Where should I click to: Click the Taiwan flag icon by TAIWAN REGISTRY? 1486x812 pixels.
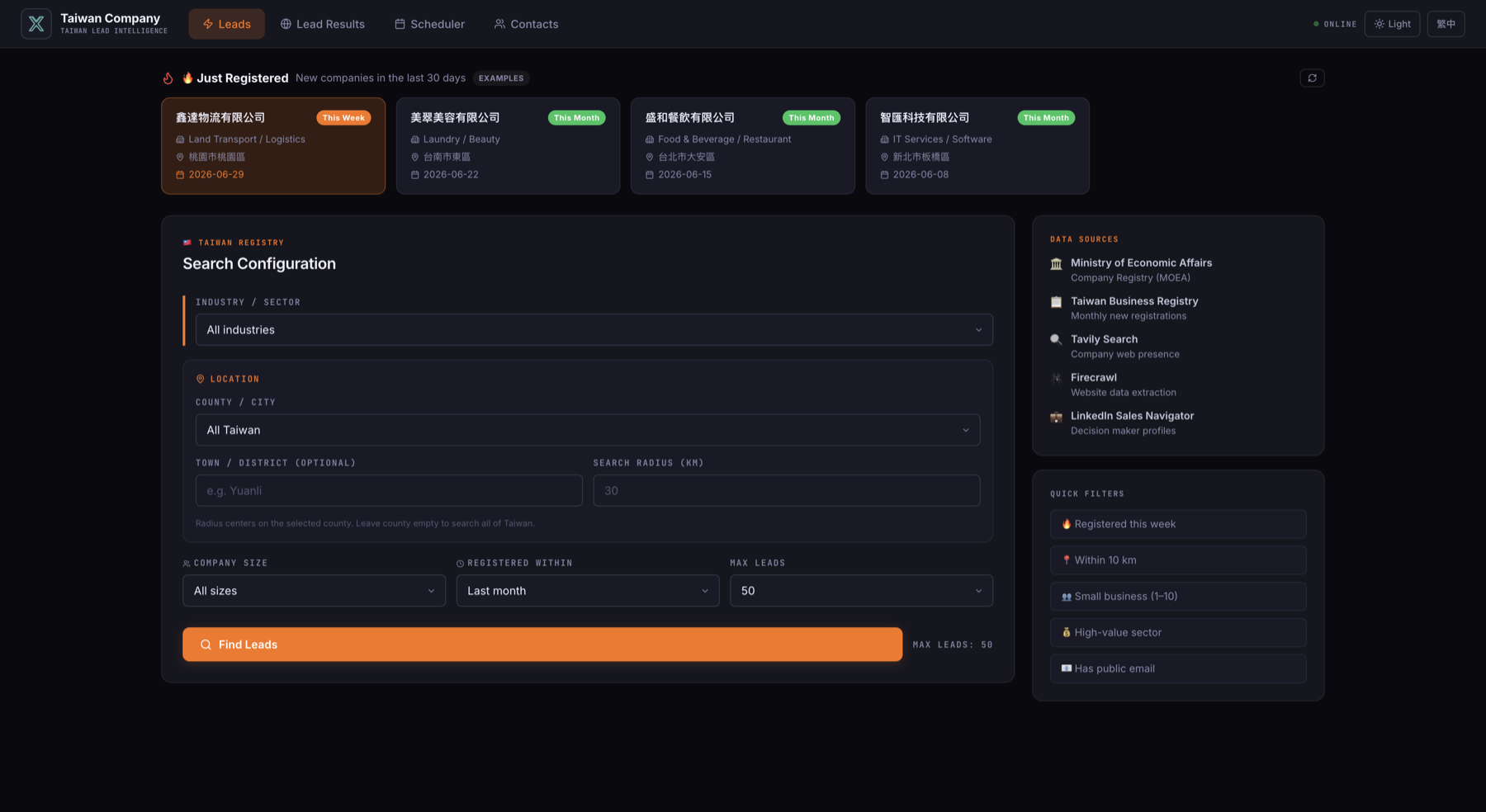(x=187, y=243)
